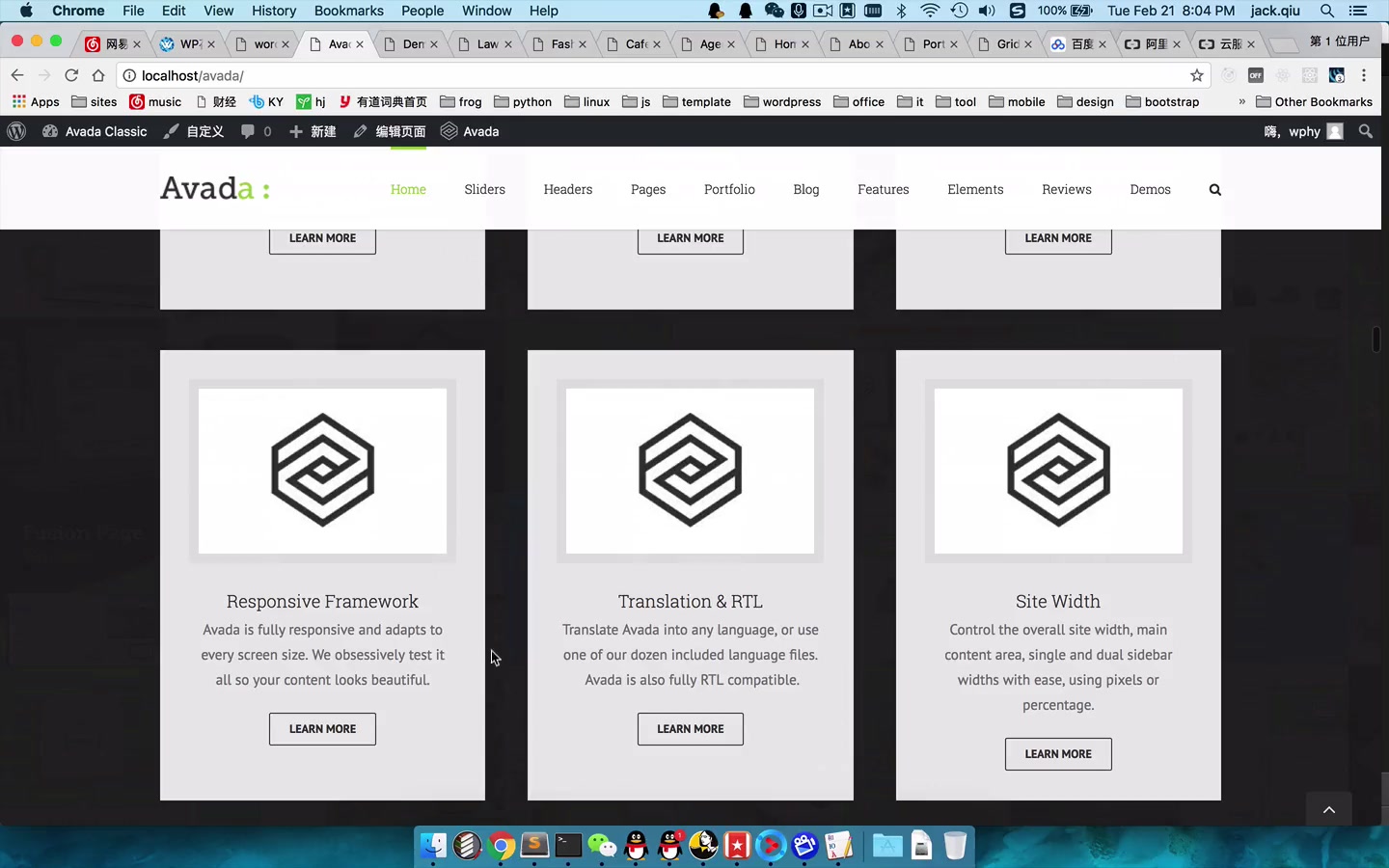The image size is (1389, 868).
Task: Open the Elements nav menu
Action: point(975,189)
